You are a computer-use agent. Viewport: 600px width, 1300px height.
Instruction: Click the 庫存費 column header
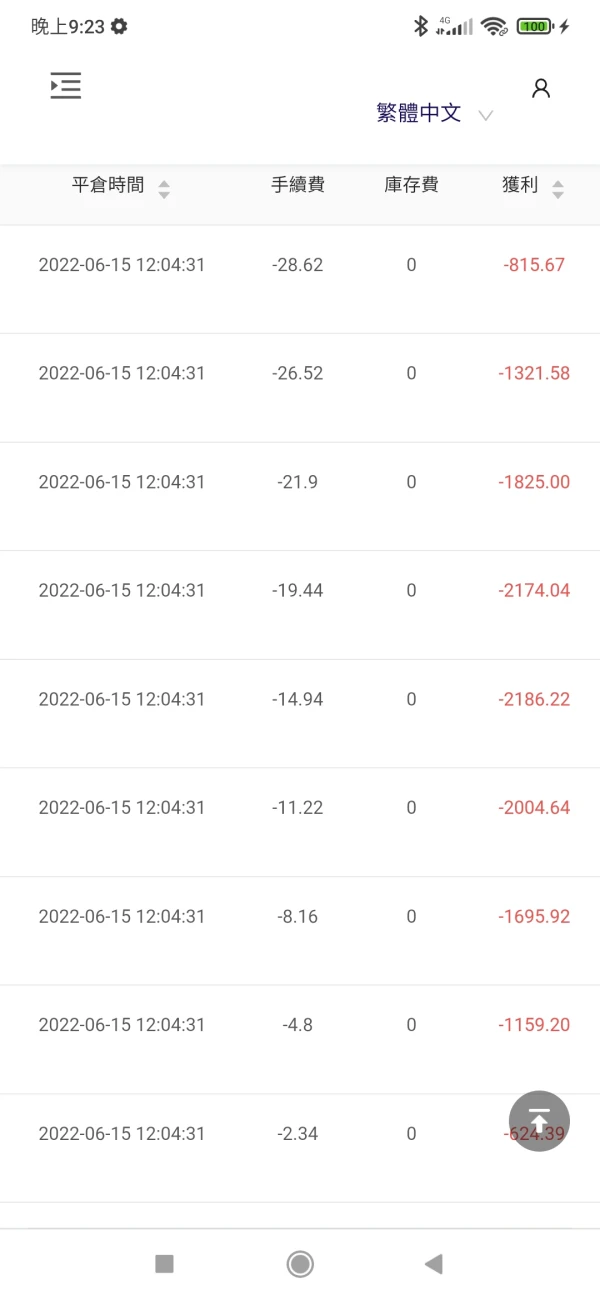pos(411,185)
